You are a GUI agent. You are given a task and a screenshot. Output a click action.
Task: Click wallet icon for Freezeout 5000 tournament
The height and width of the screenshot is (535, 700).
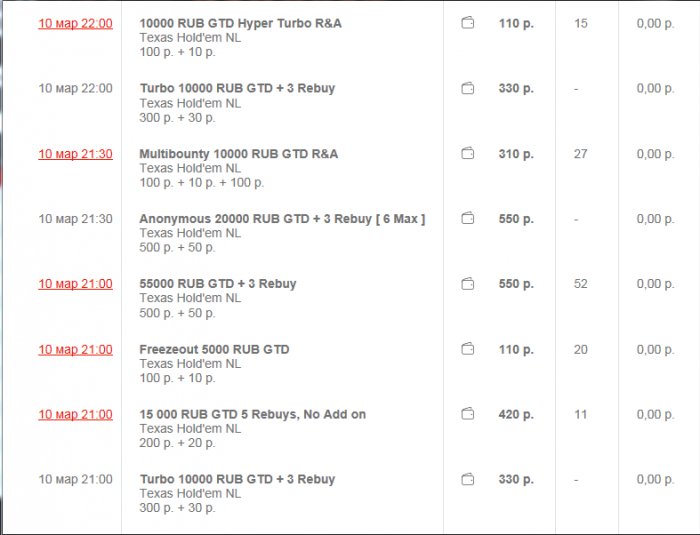[467, 349]
